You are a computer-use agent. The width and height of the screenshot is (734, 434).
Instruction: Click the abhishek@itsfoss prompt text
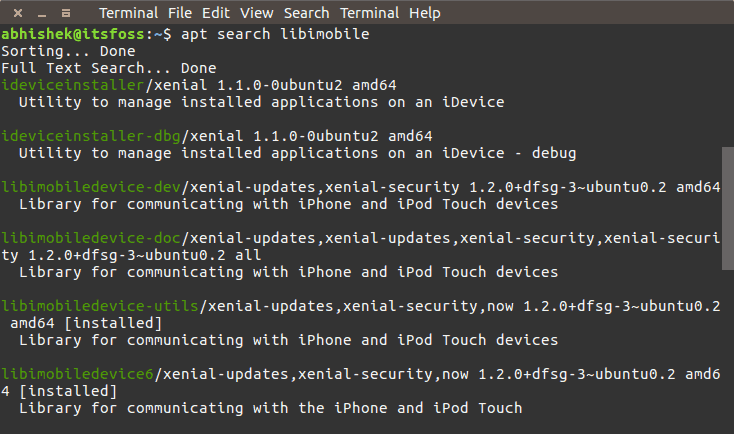tap(72, 34)
